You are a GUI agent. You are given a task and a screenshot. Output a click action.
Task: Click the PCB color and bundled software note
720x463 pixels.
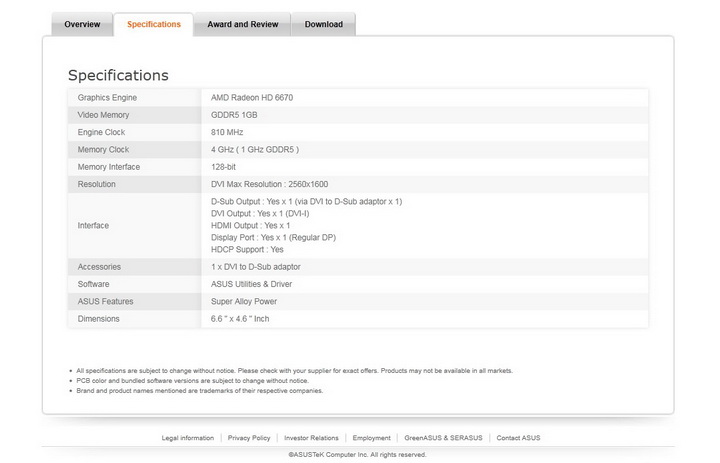tap(192, 381)
